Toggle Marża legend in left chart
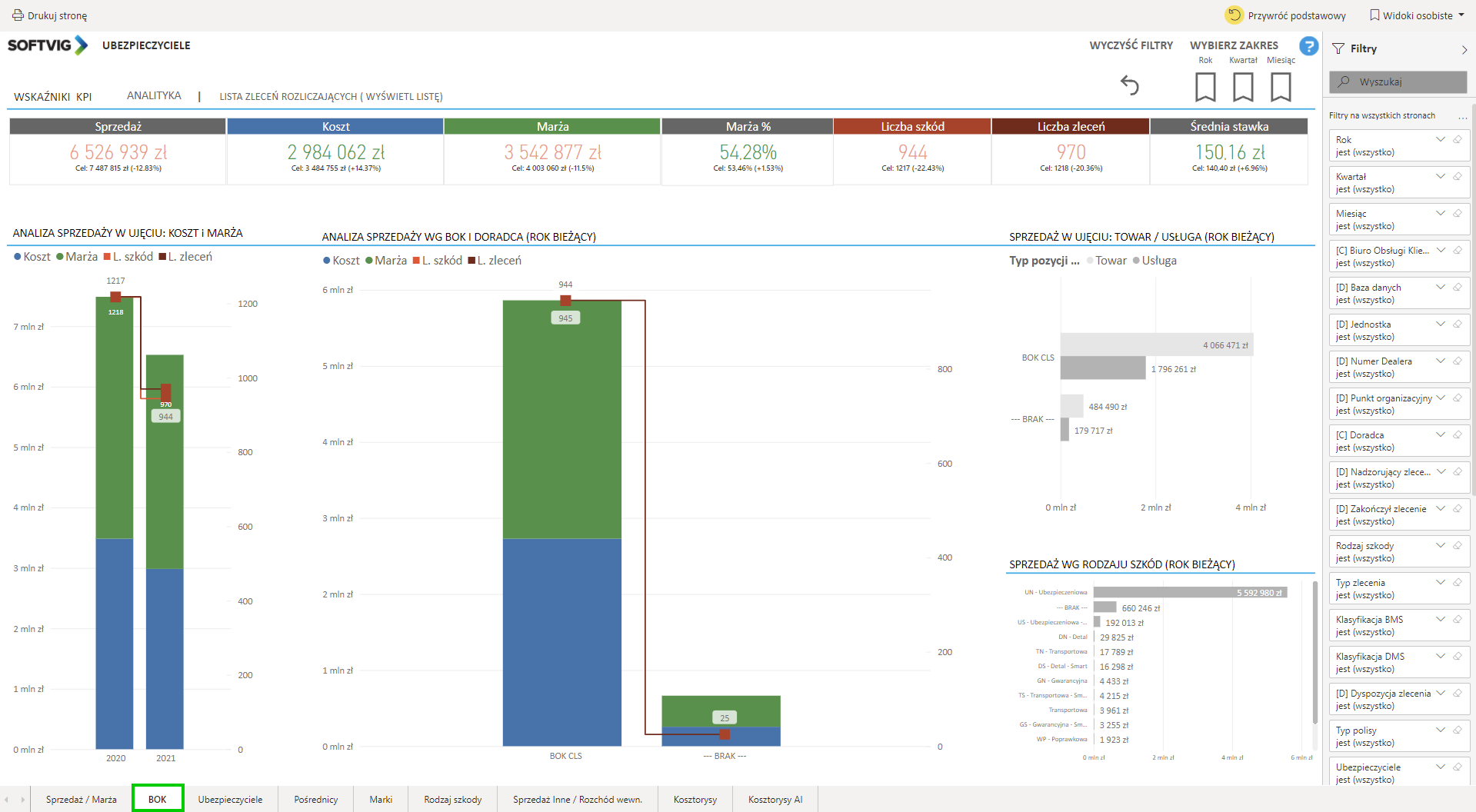1476x812 pixels. tap(77, 257)
